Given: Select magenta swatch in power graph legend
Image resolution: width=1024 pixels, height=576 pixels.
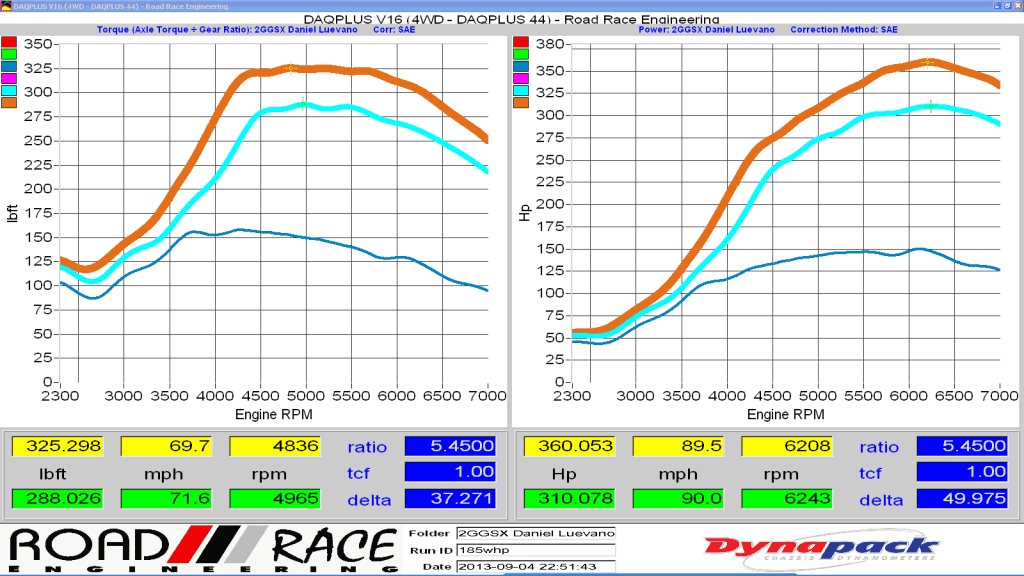Looking at the screenshot, I should pos(520,78).
